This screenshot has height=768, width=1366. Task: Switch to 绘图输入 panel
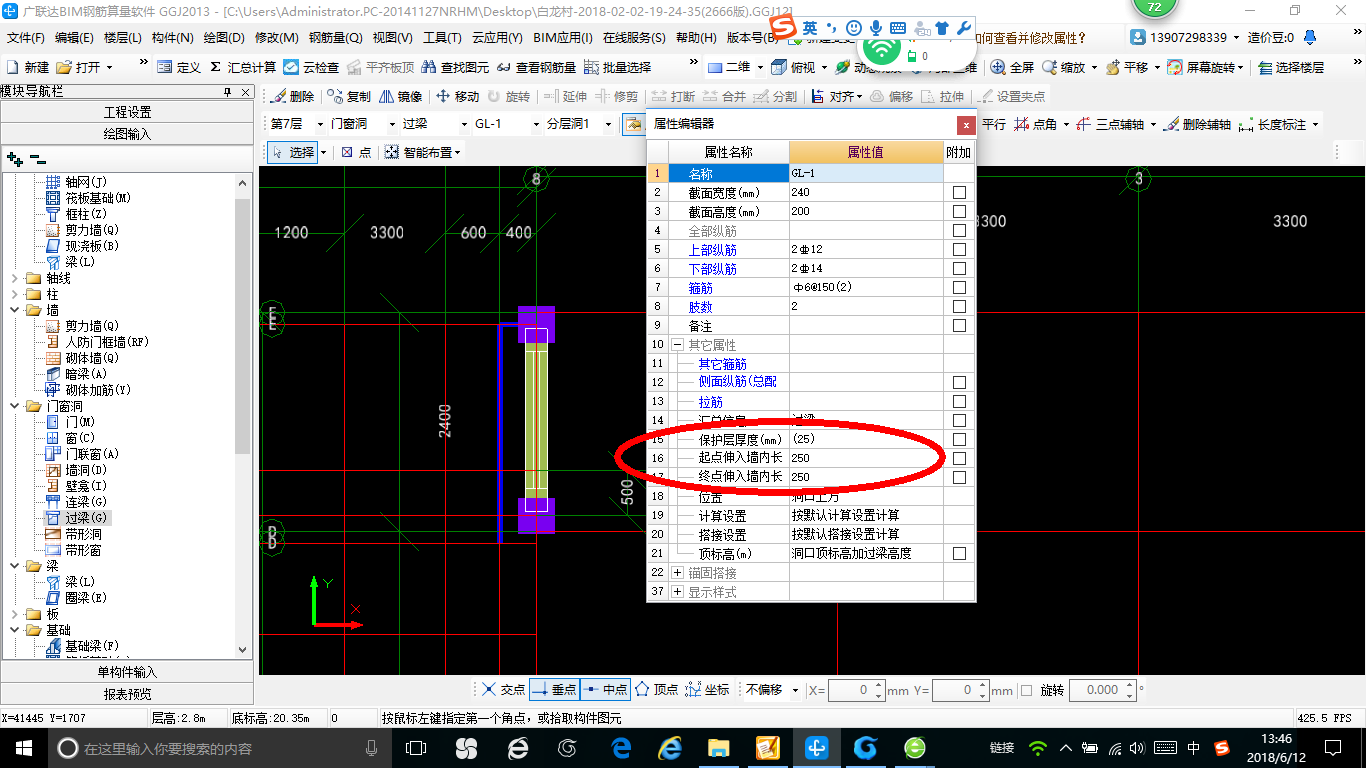[x=127, y=133]
